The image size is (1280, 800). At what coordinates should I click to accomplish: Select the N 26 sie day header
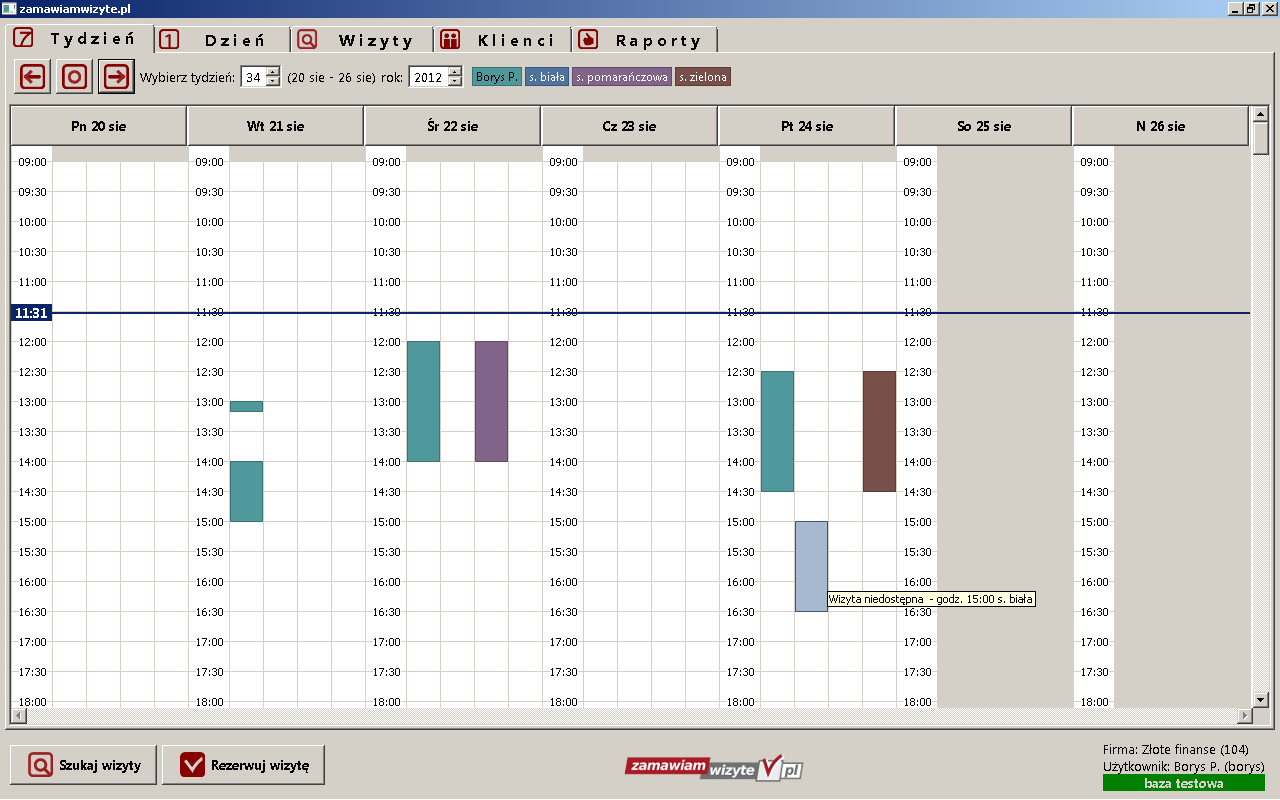click(1161, 126)
